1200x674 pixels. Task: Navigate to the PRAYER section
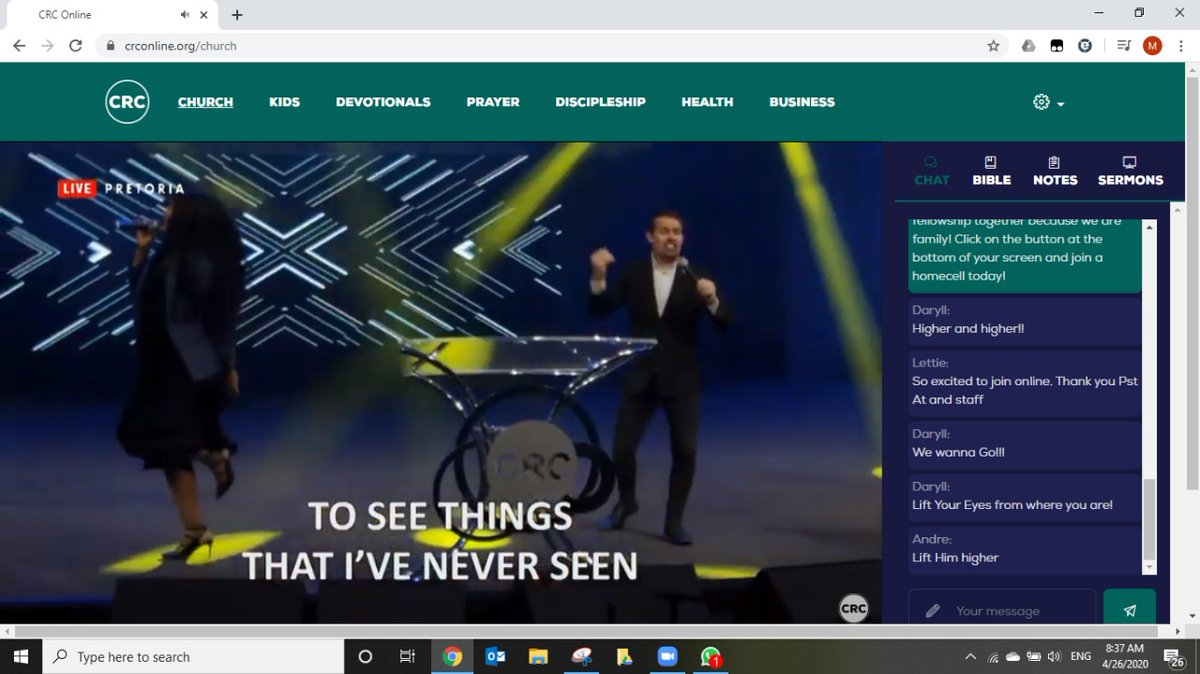coord(492,101)
